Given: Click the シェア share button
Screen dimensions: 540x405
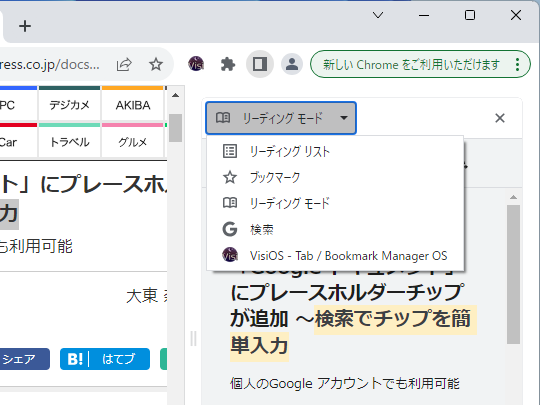Looking at the screenshot, I should pos(24,359).
